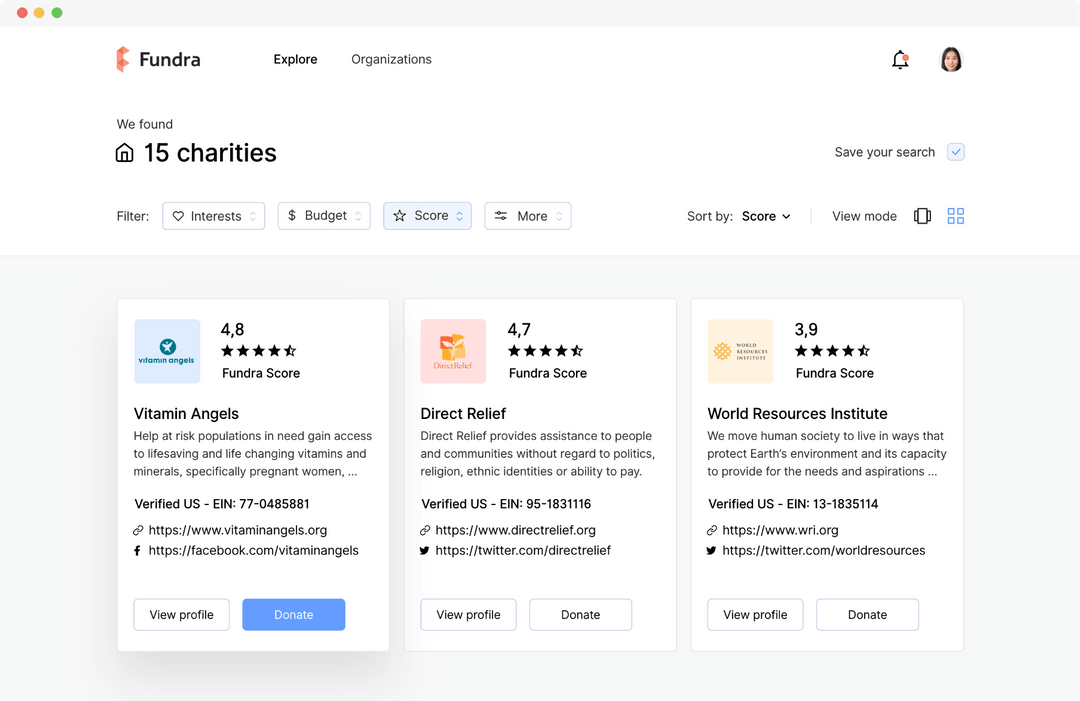Click Twitter icon for Direct Relief
Screen dimensions: 1080x701
(x=424, y=551)
